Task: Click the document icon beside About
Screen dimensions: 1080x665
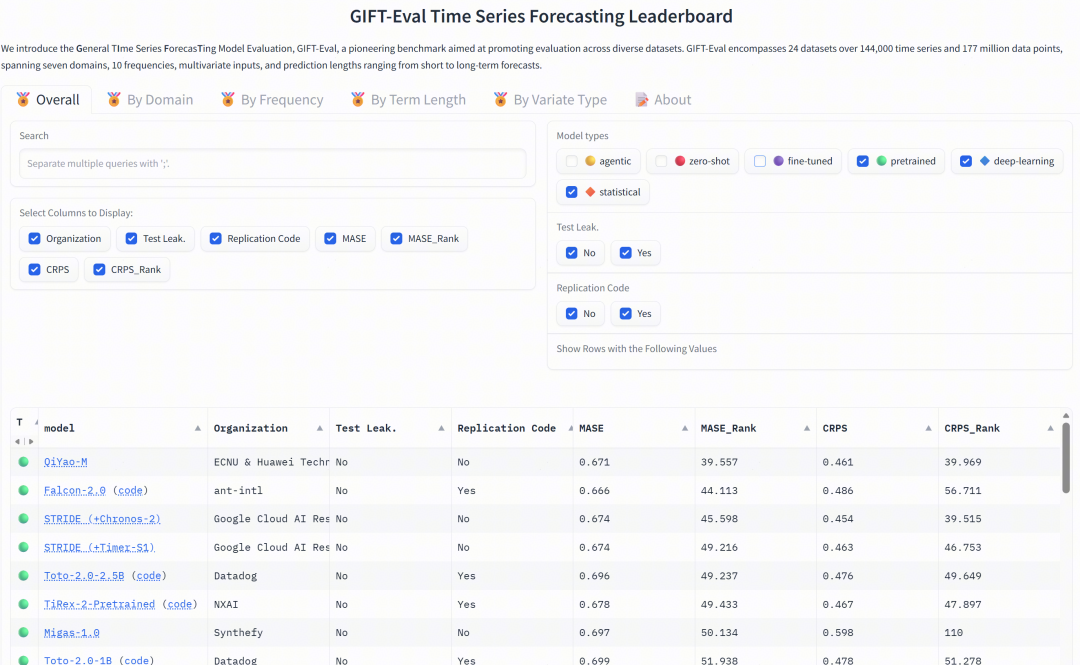Action: (x=642, y=99)
